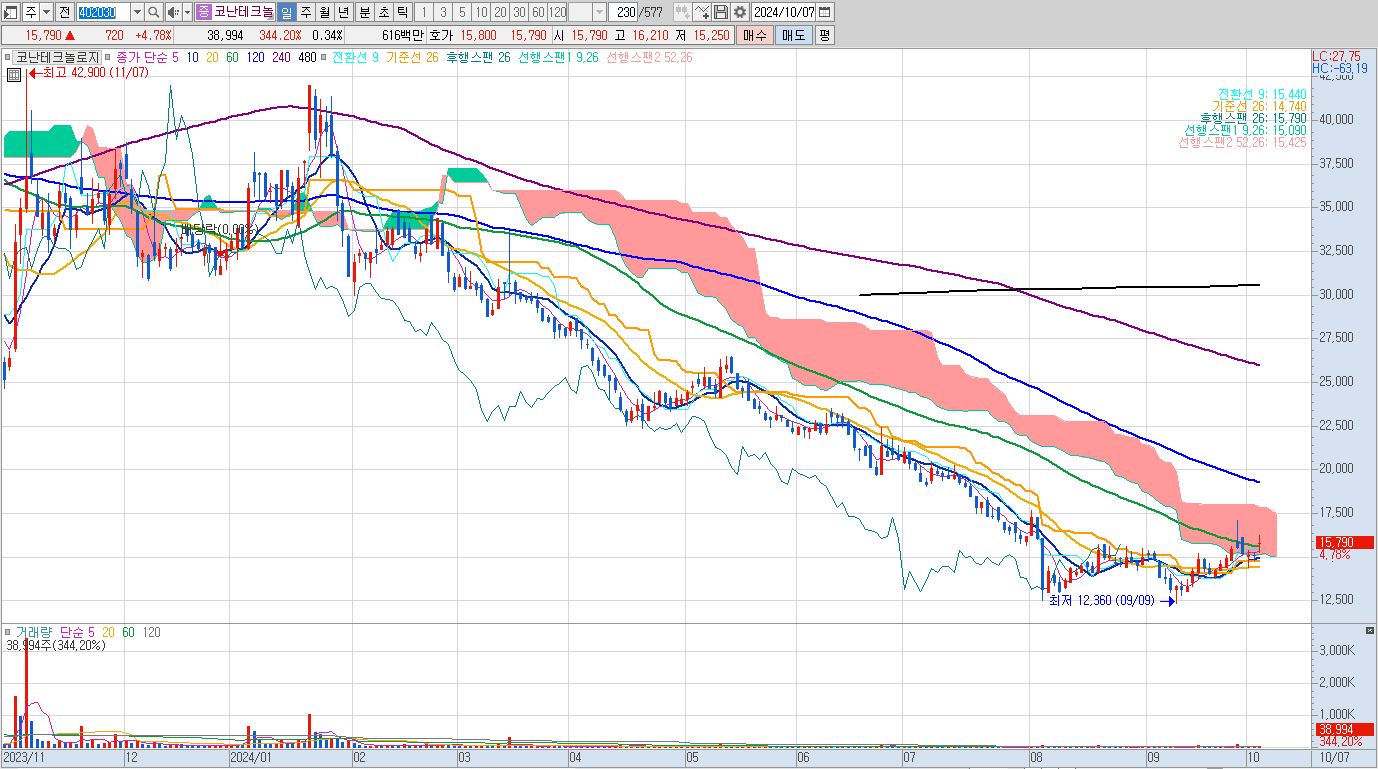Click the data table grid icon
1378x769 pixels.
click(x=14, y=75)
